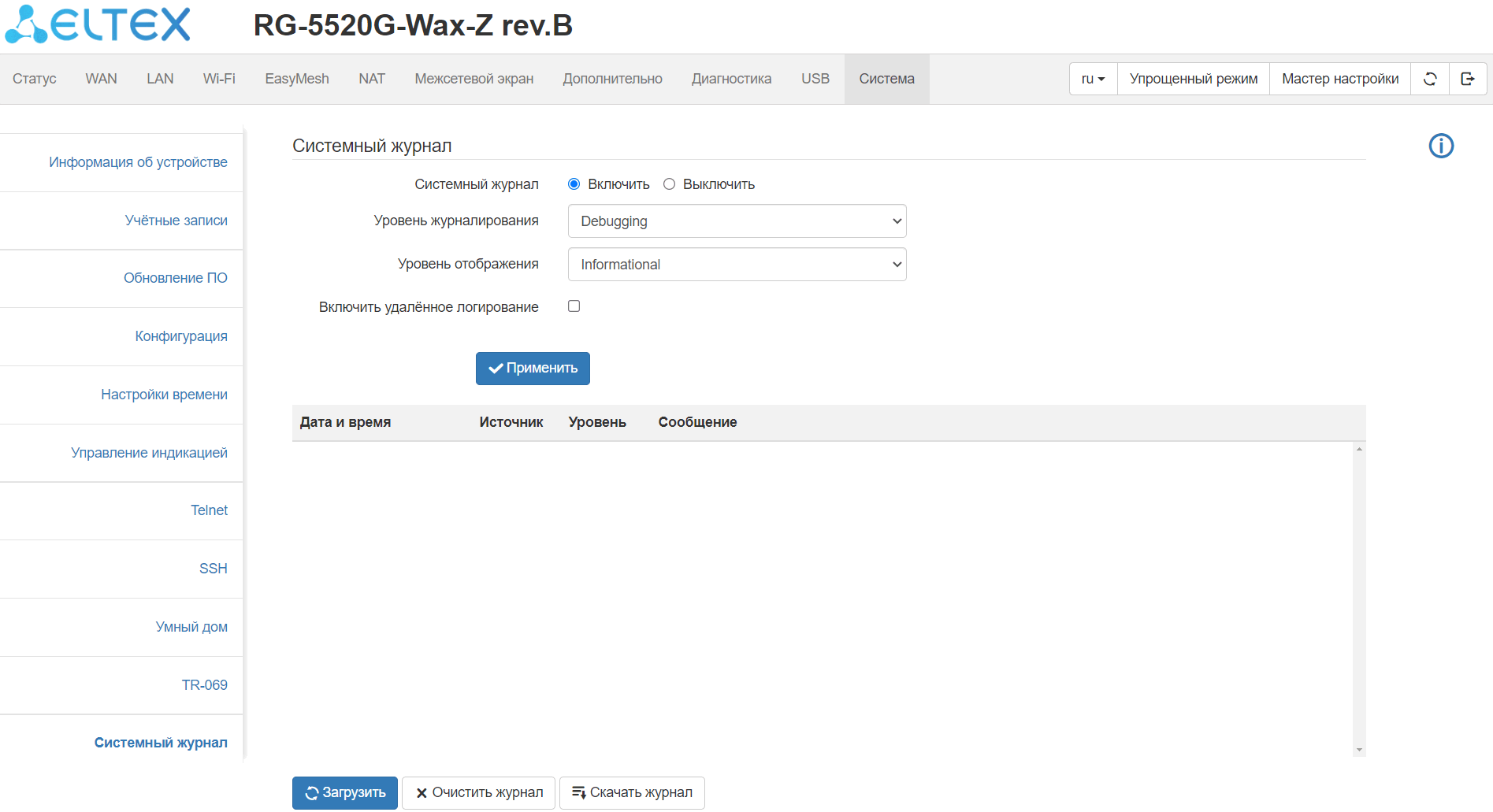This screenshot has width=1493, height=812.
Task: Open the TR-069 sidebar link
Action: 204,685
